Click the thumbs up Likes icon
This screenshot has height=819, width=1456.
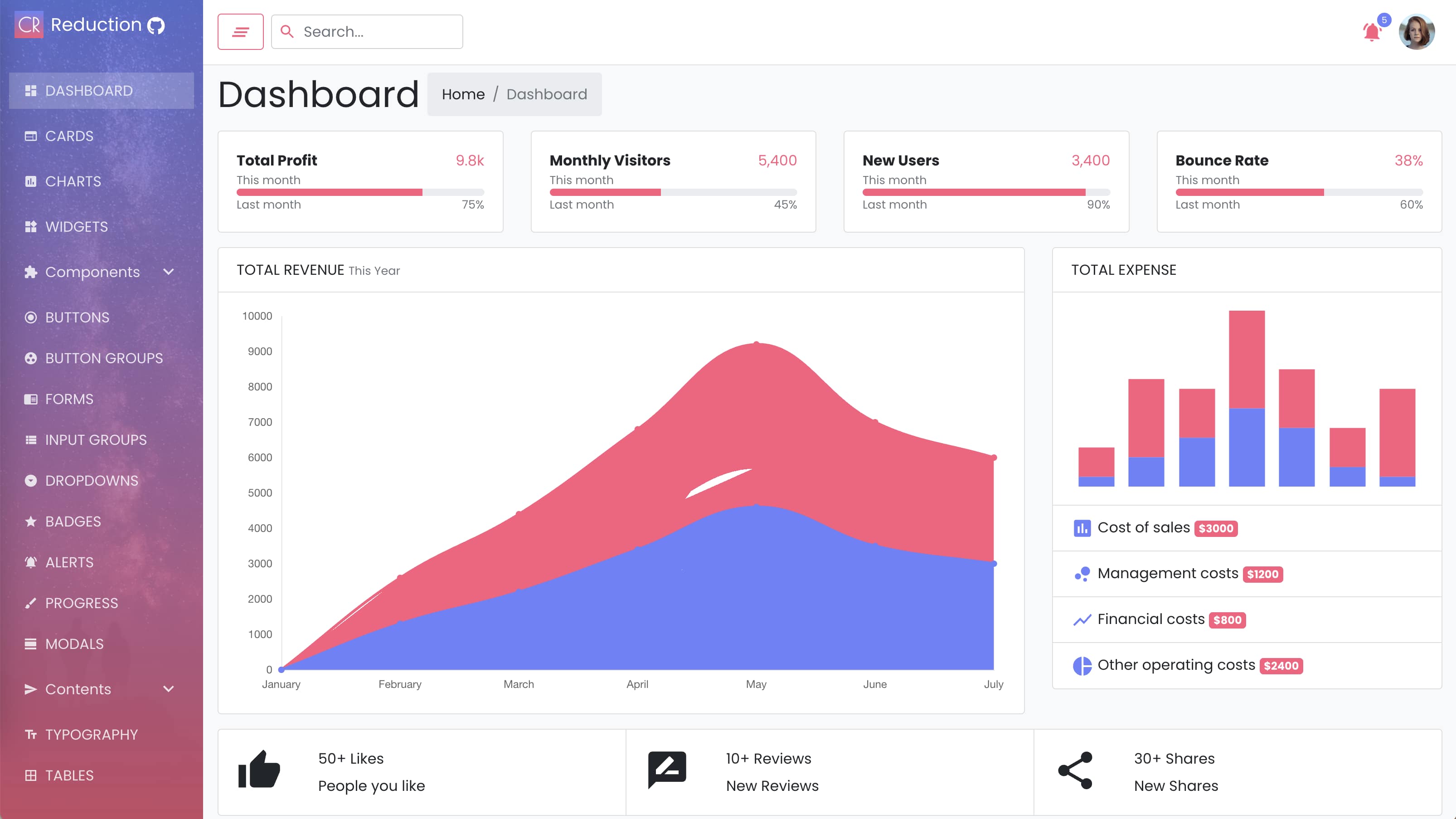coord(259,770)
